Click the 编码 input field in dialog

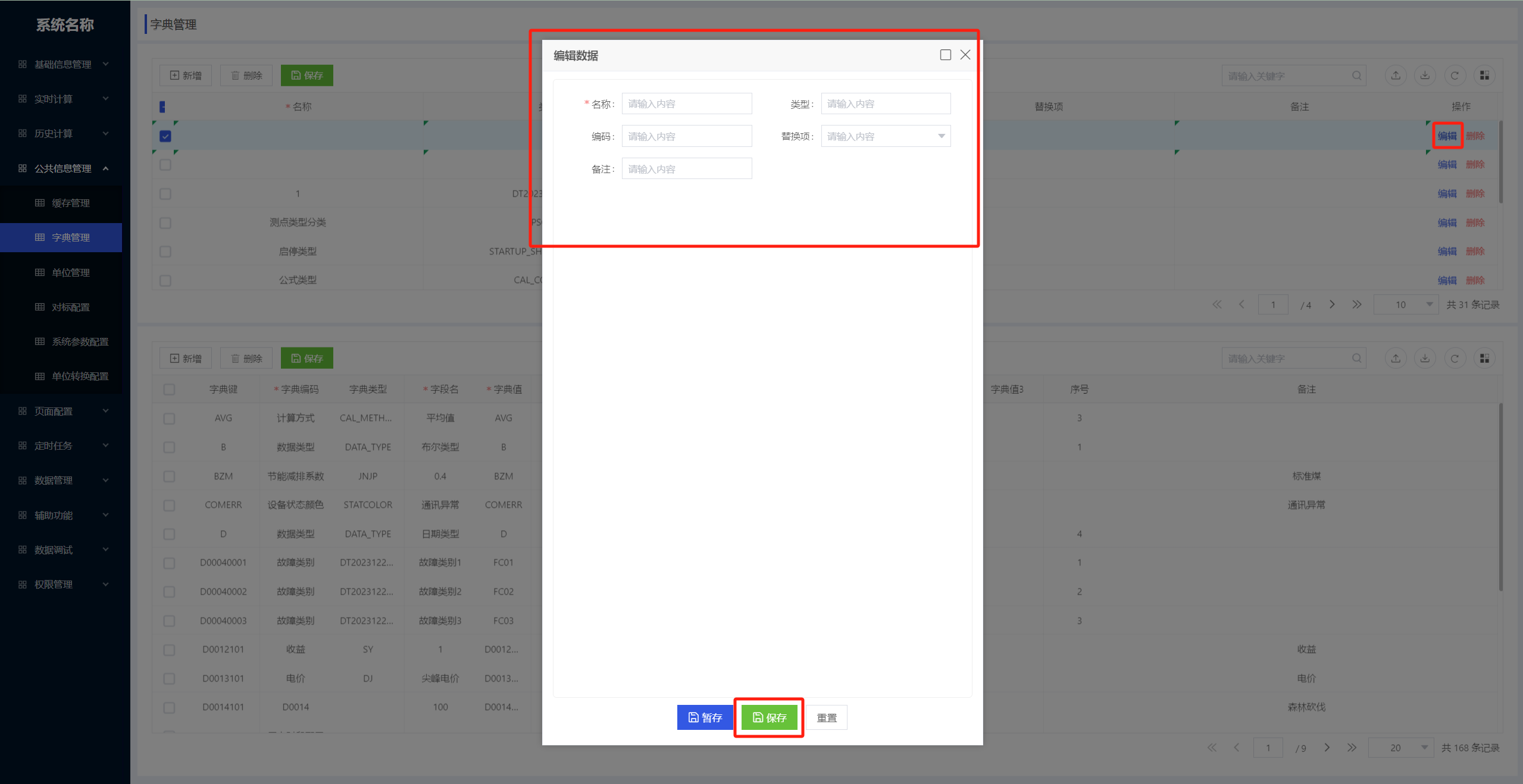(687, 136)
